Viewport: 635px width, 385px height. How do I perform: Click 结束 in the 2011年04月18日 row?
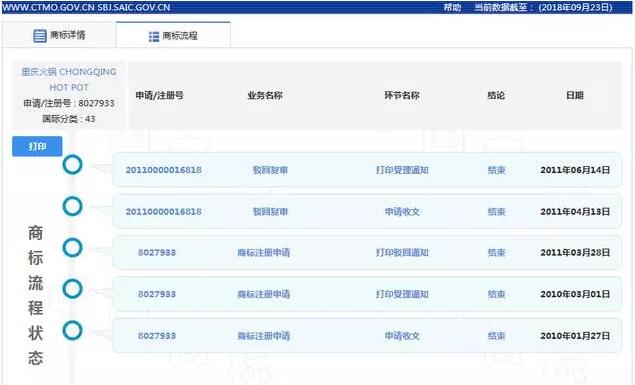pyautogui.click(x=496, y=211)
